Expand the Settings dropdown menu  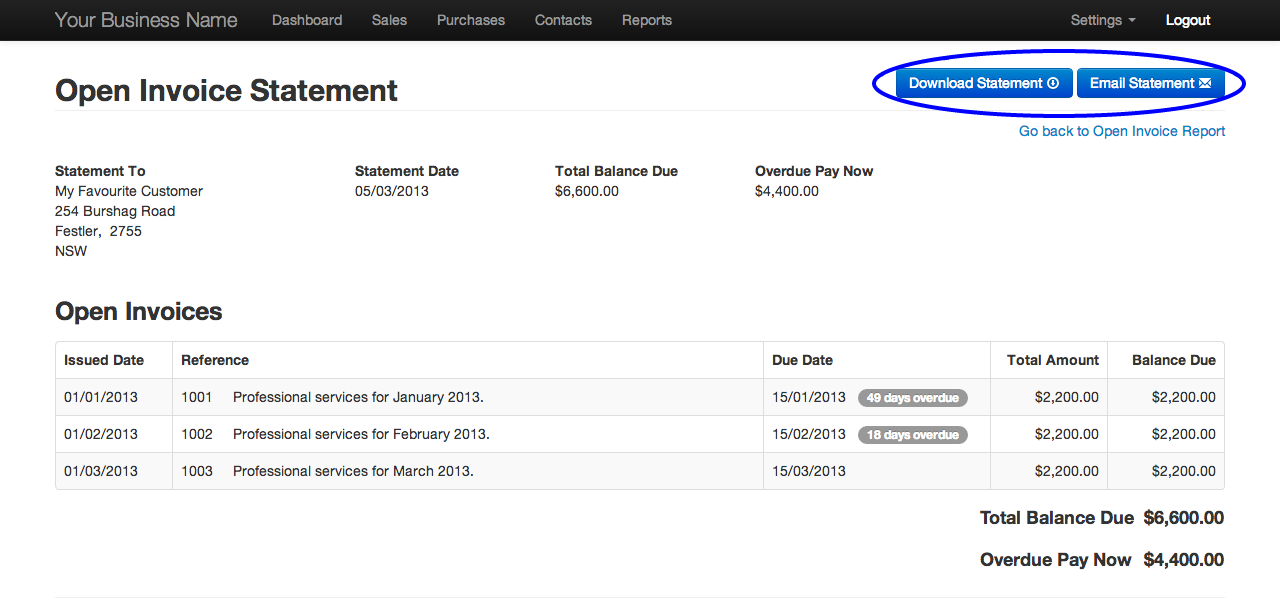1102,20
